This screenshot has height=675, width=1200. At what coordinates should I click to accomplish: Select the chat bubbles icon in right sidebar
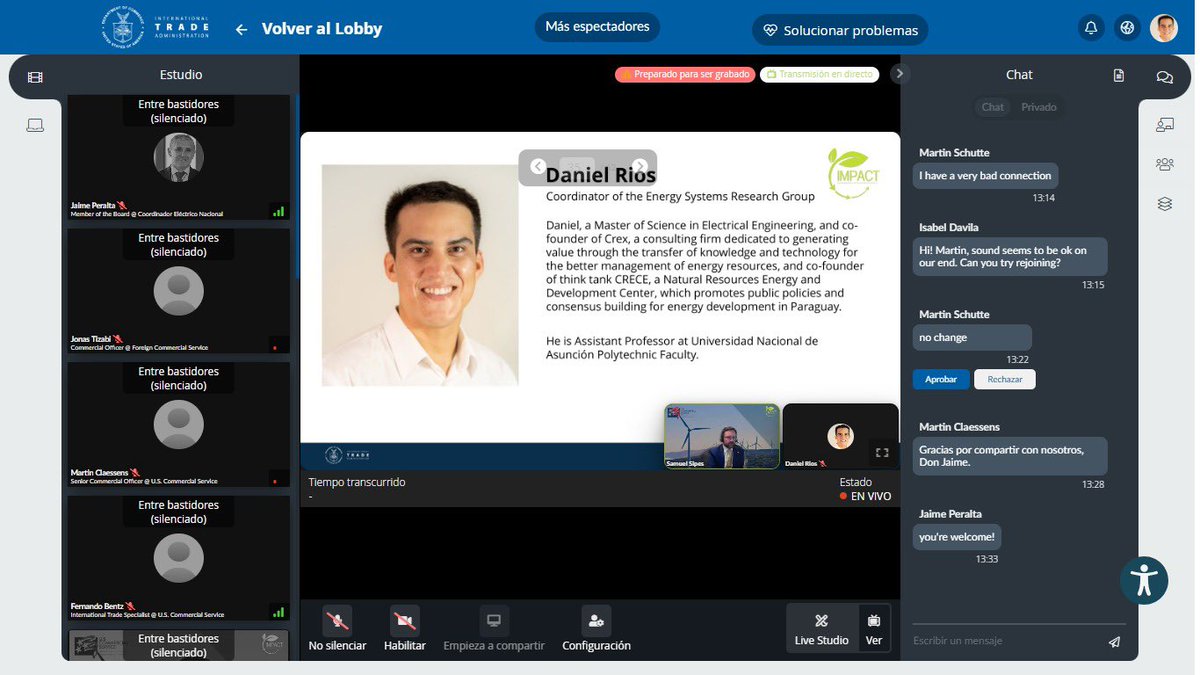coord(1164,77)
